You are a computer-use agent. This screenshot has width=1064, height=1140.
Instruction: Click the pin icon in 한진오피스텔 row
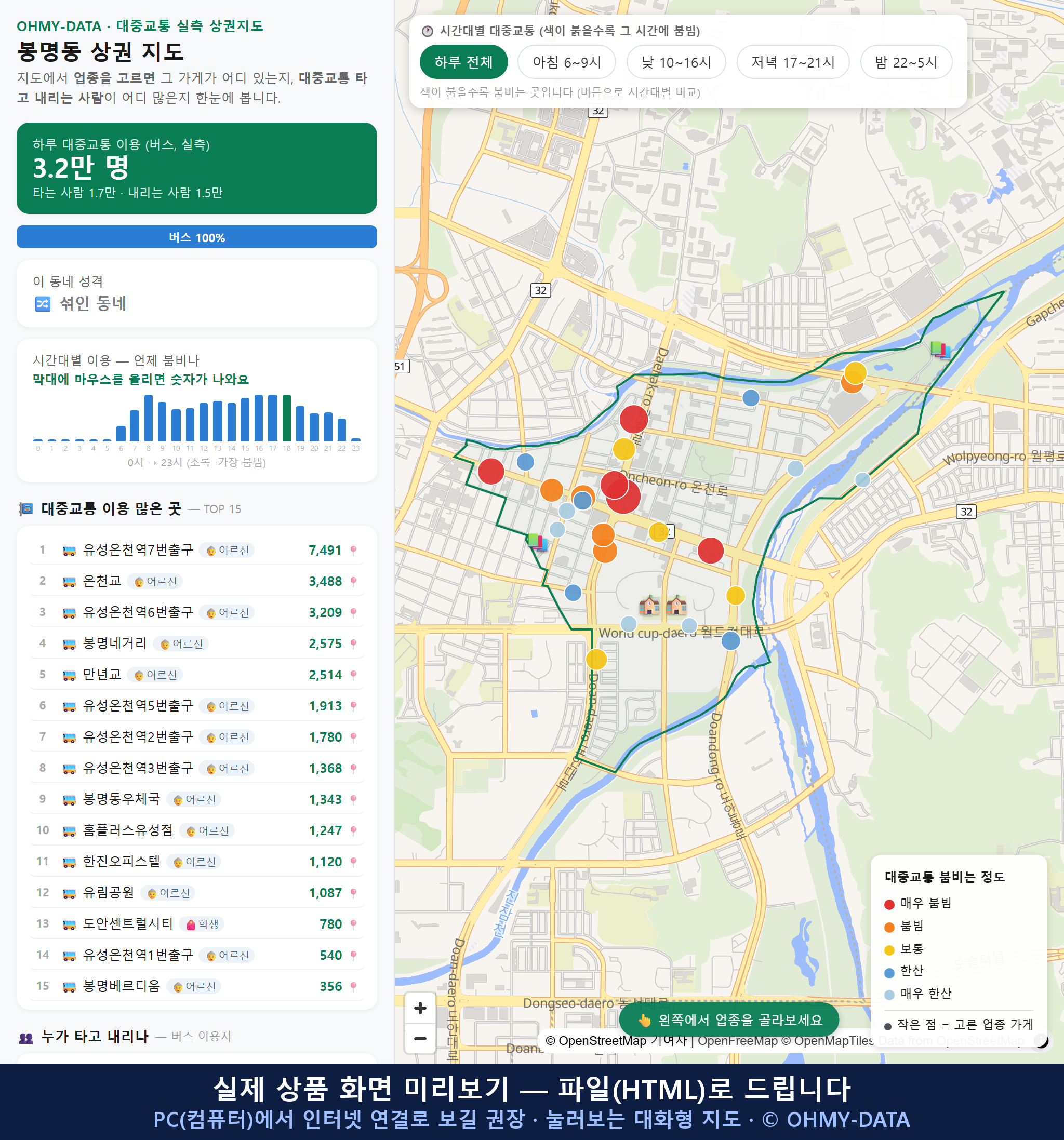click(353, 862)
